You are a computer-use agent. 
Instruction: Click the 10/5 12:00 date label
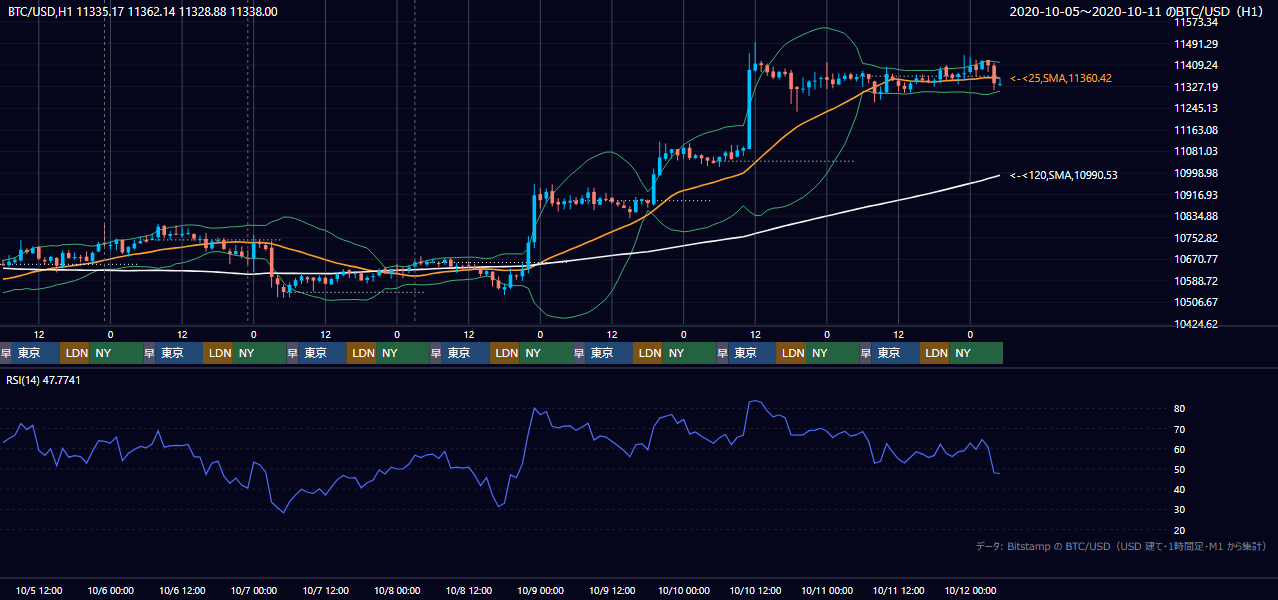[39, 591]
